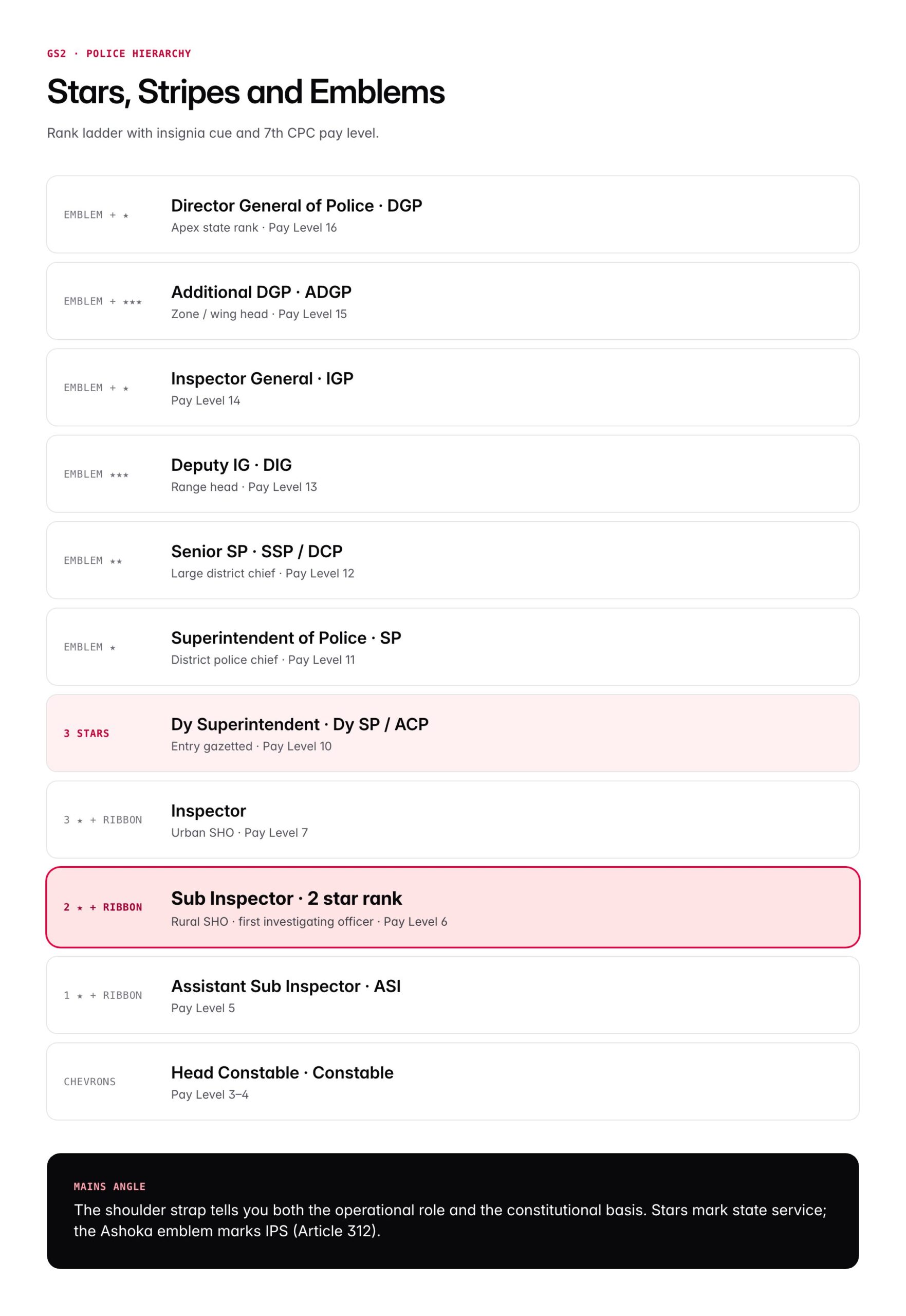Click the Additional DGP · ADGP title
The width and height of the screenshot is (906, 1316).
(261, 292)
